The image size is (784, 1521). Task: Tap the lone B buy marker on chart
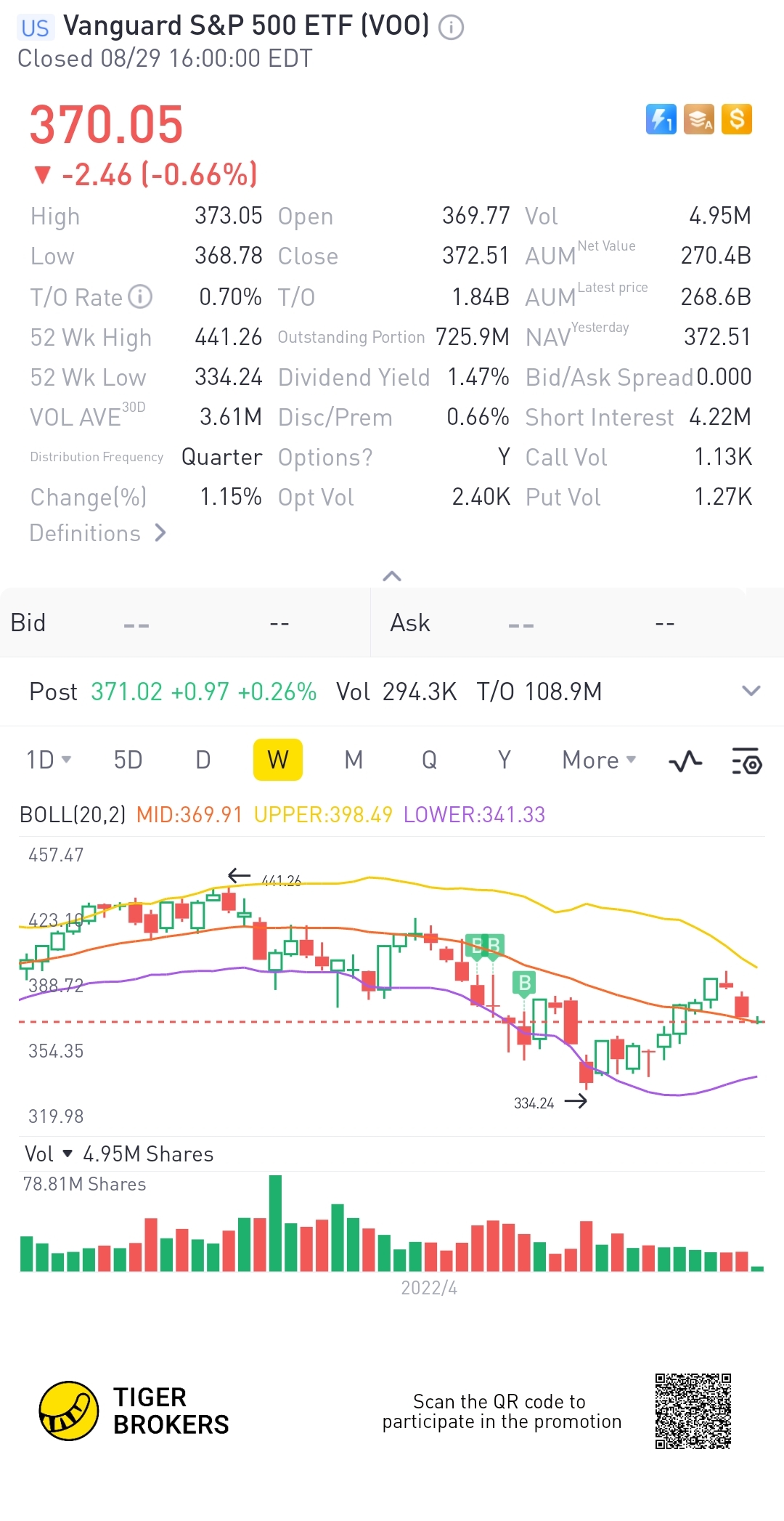coord(523,983)
